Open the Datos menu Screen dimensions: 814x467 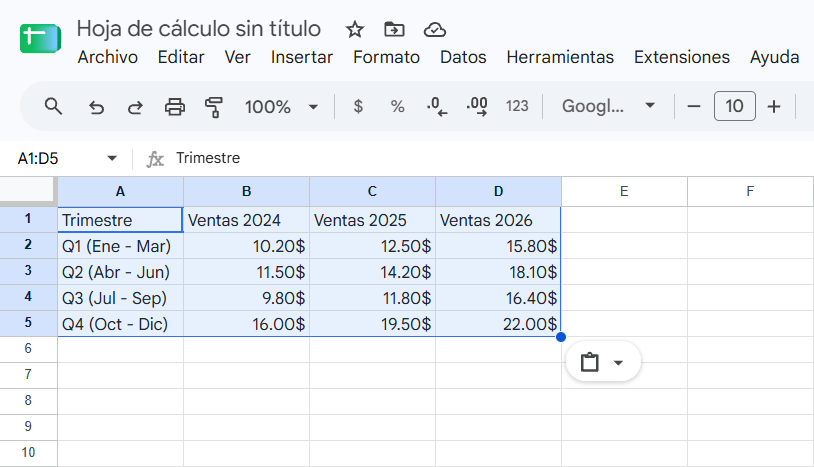463,57
